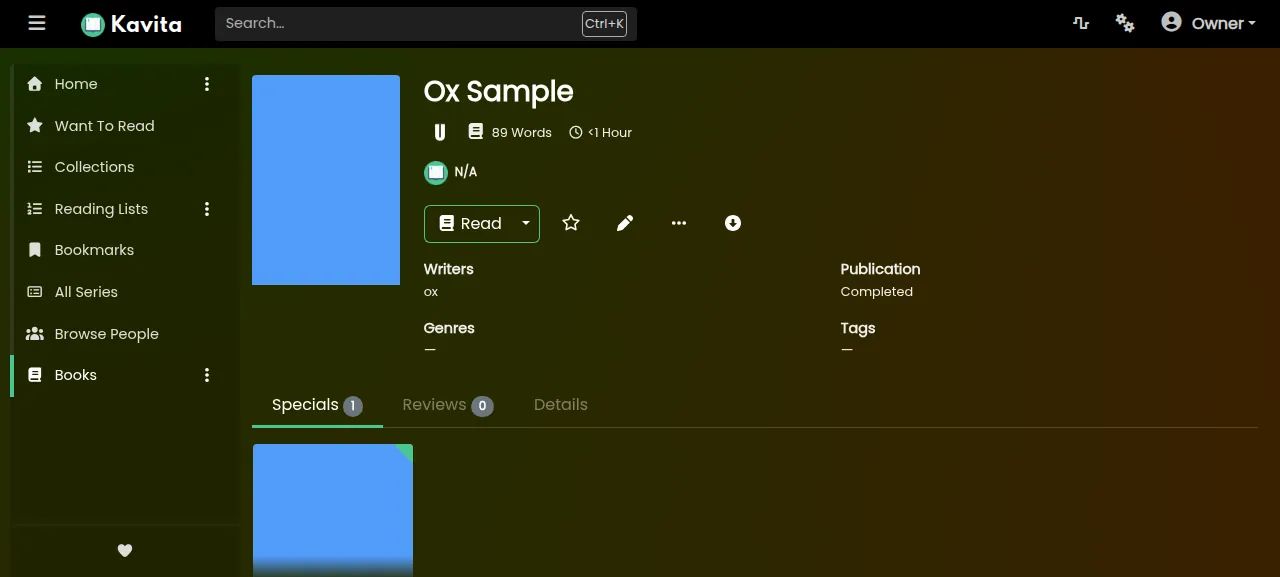
Task: Click the Ox Sample title
Action: click(499, 91)
